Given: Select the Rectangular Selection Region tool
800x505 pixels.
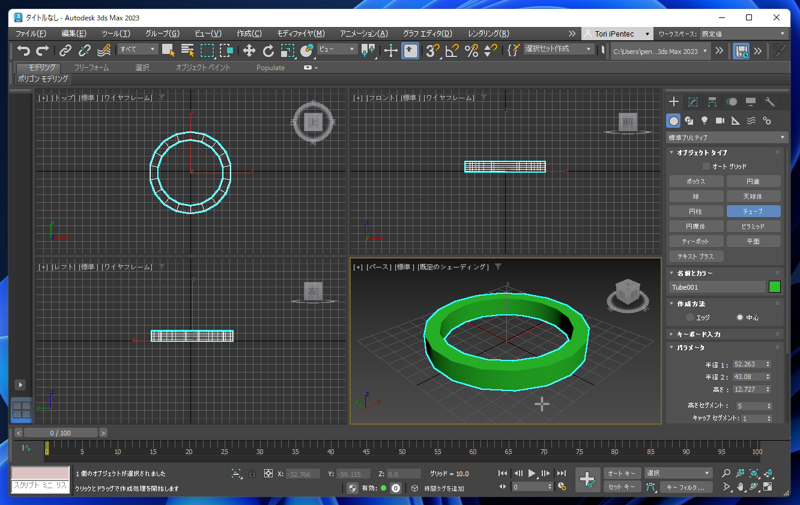Looking at the screenshot, I should pos(207,50).
